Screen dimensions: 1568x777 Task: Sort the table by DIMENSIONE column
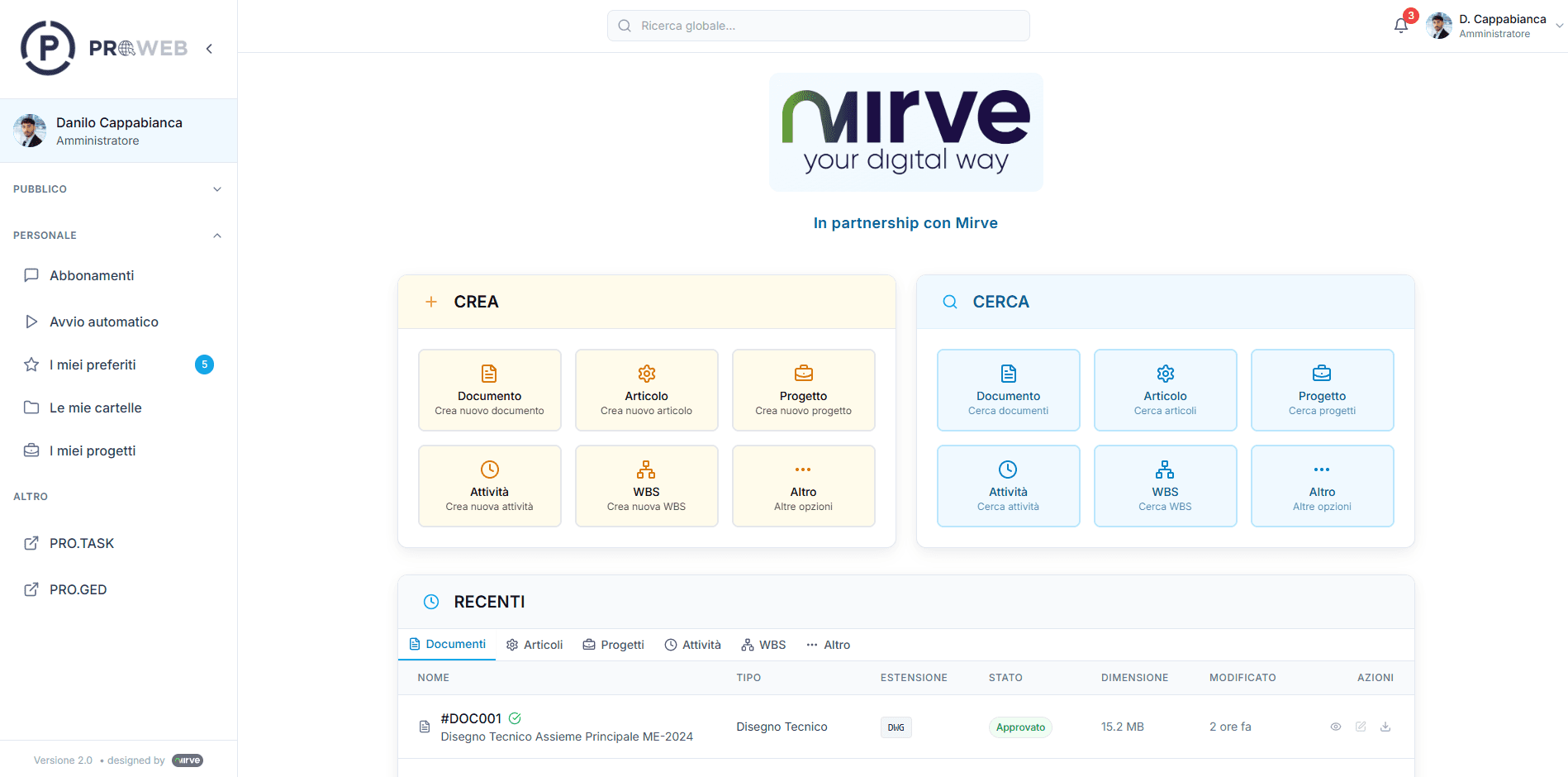pos(1134,678)
